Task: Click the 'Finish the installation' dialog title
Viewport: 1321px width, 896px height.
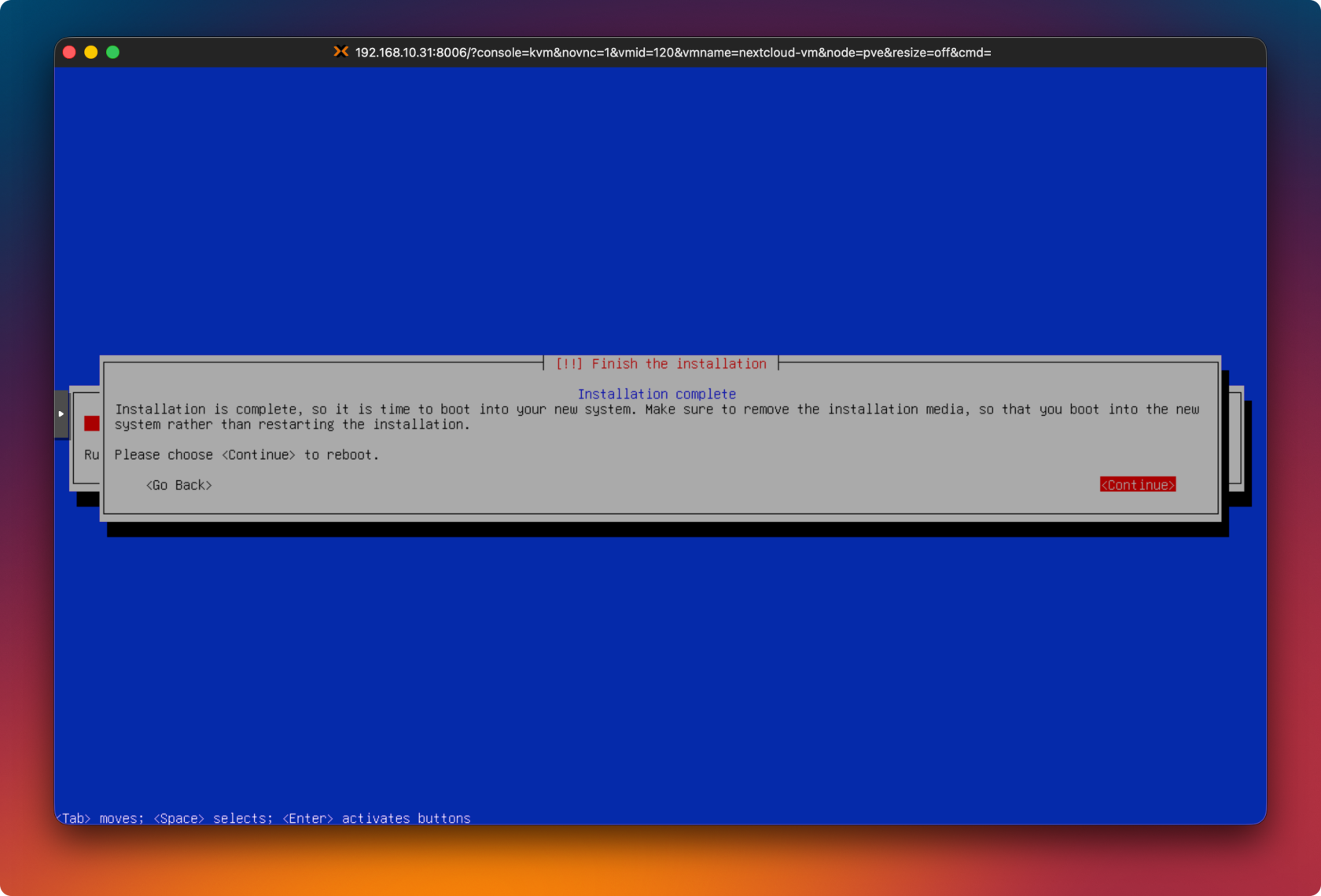Action: point(678,364)
